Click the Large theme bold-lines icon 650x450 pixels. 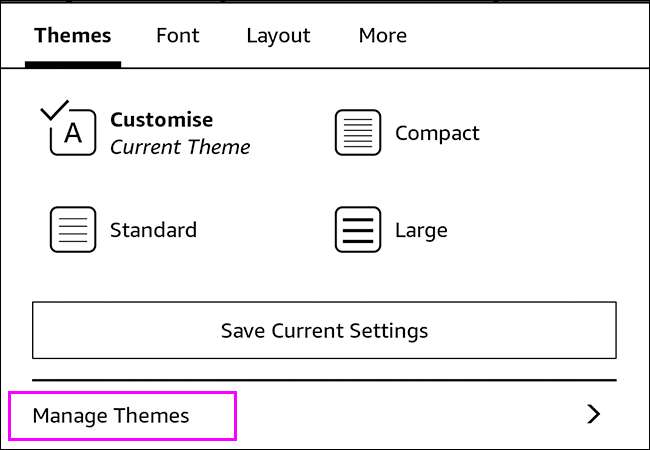tap(357, 230)
